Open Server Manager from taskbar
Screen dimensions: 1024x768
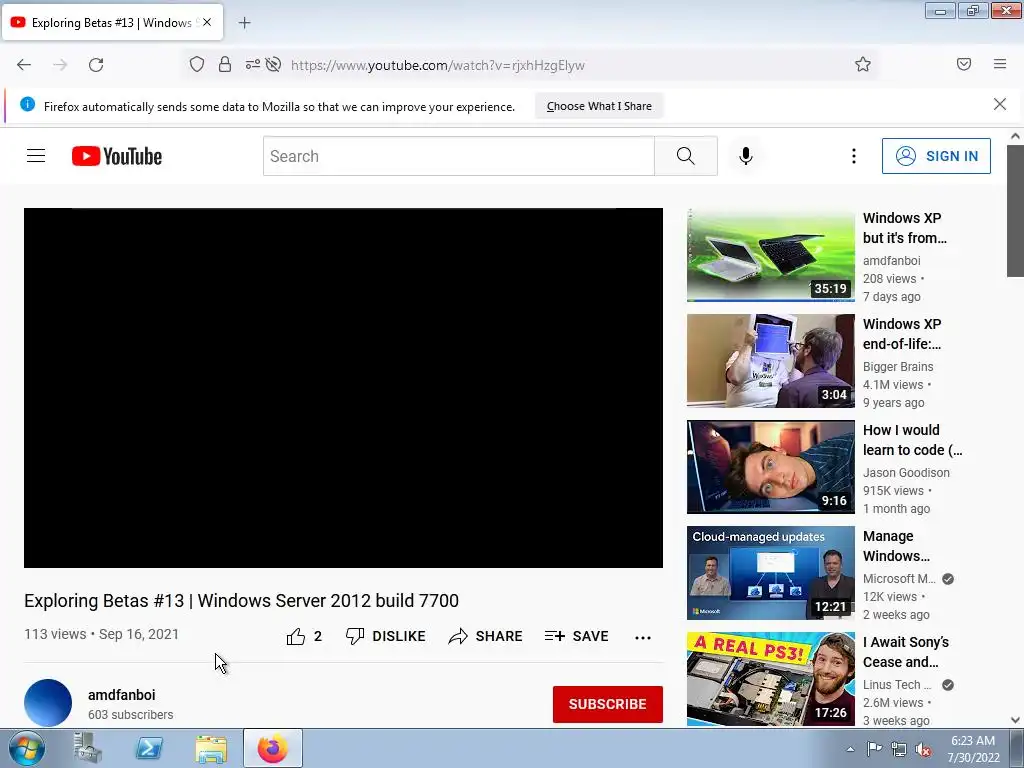(88, 748)
